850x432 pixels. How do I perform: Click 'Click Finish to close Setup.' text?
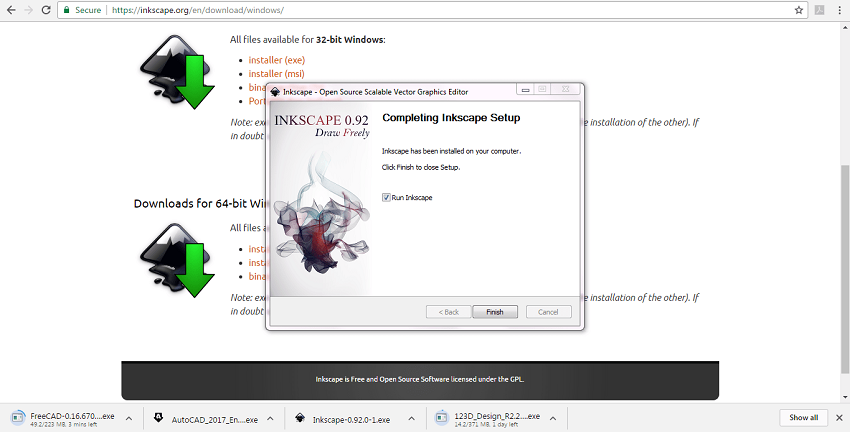pos(421,167)
